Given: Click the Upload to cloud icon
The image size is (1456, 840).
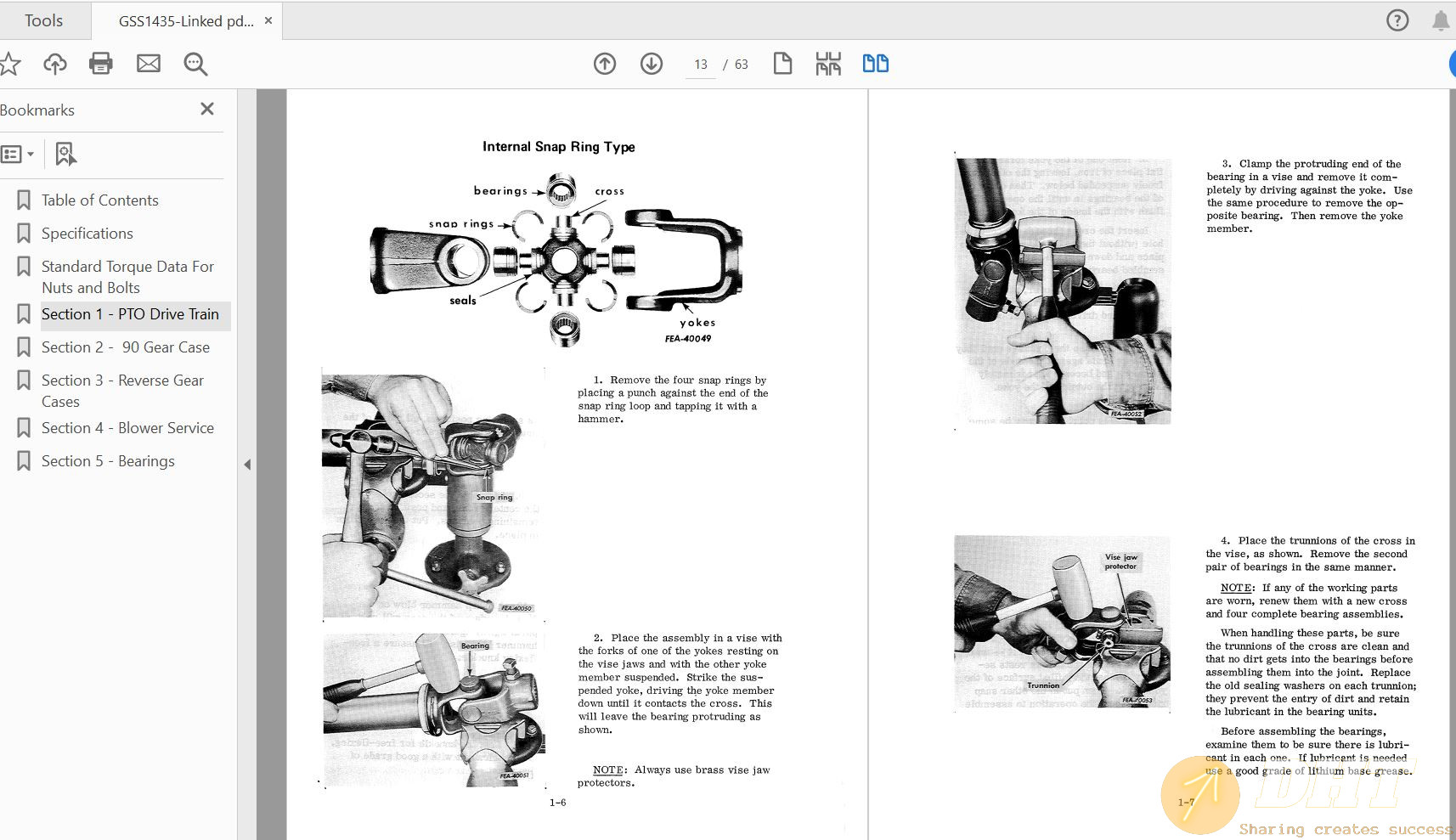Looking at the screenshot, I should [55, 64].
